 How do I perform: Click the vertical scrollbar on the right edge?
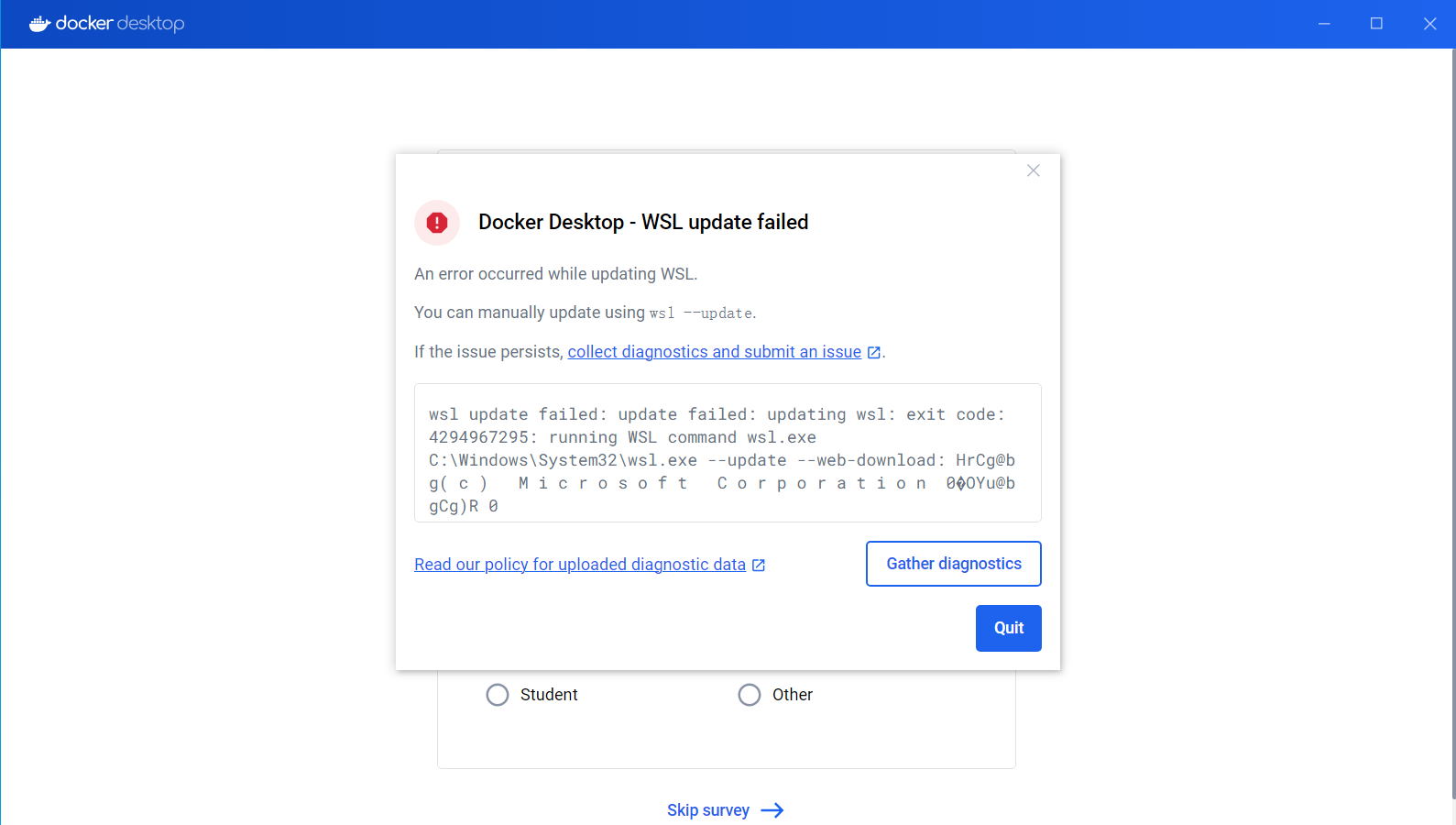[x=1452, y=367]
